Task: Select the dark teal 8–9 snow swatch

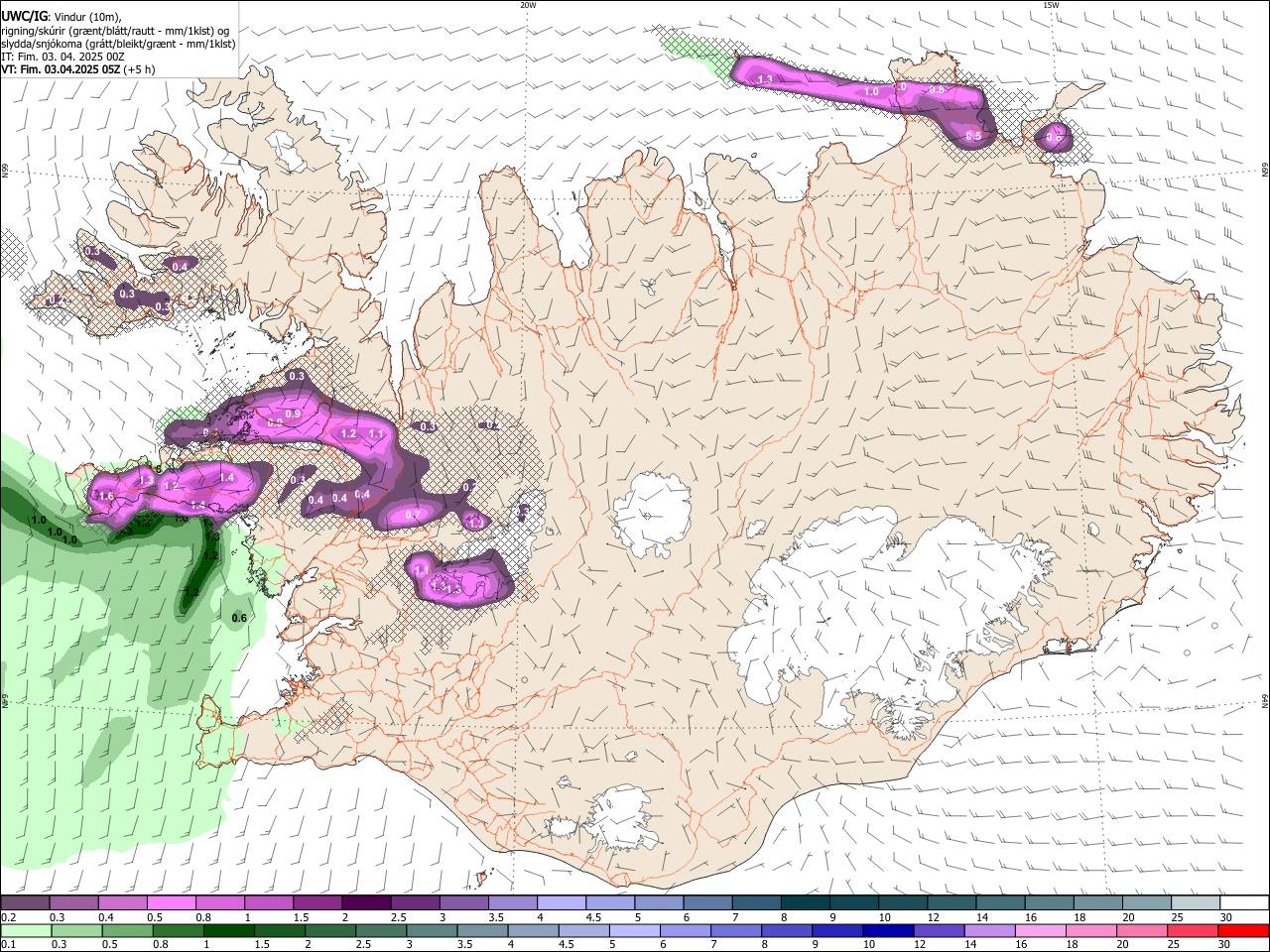Action: point(806,903)
